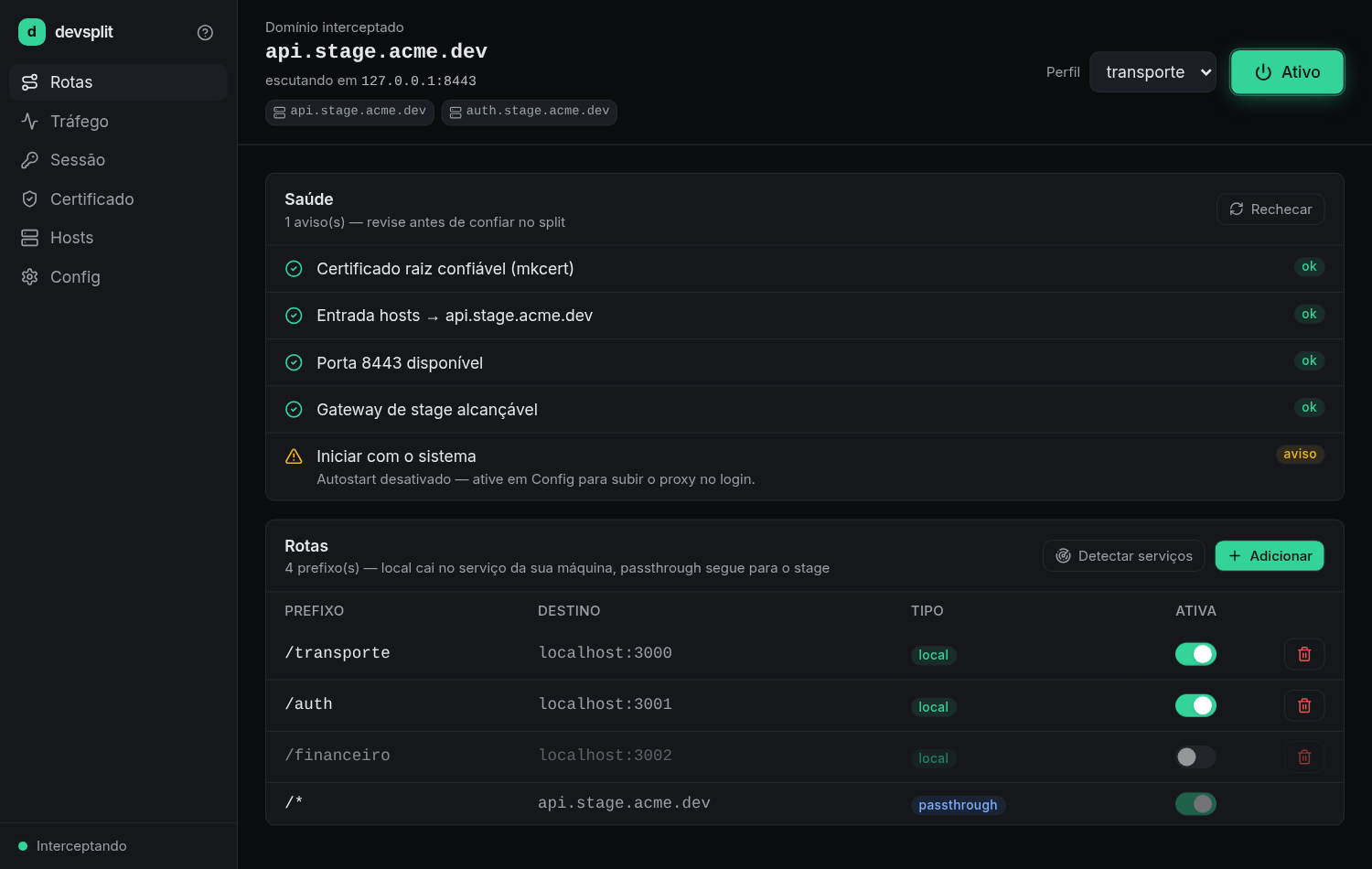
Task: Click the api.stage.acme.dev host chip
Action: pos(349,112)
